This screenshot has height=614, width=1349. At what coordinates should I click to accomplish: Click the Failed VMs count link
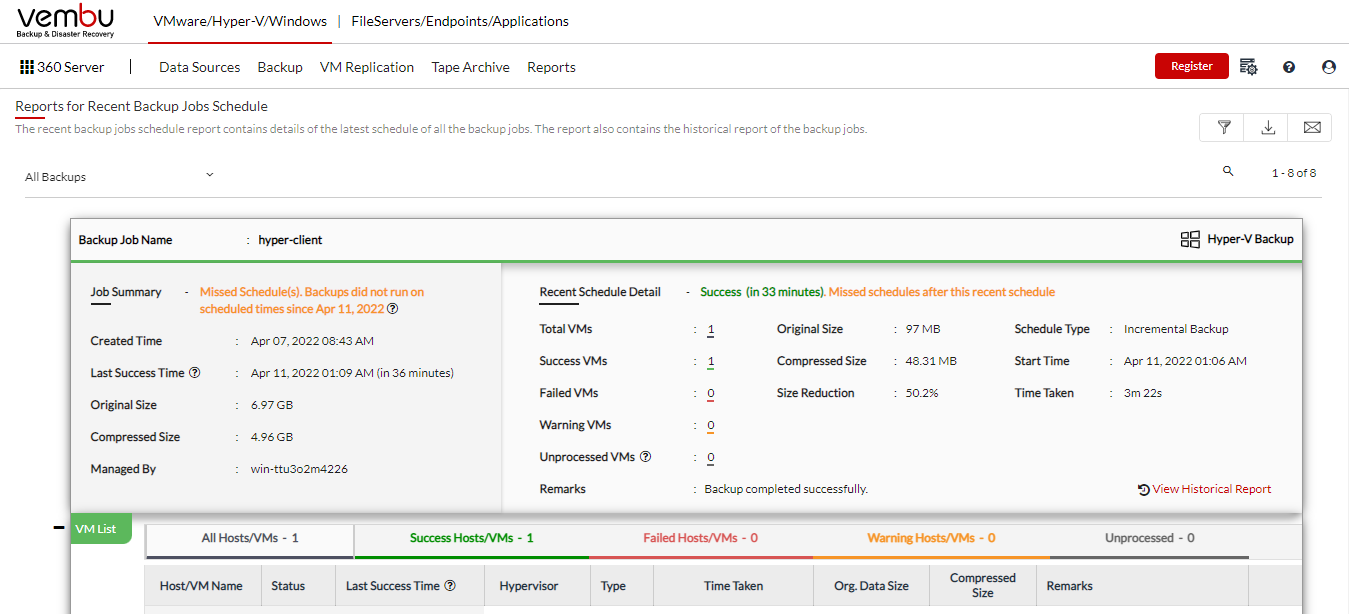(711, 394)
